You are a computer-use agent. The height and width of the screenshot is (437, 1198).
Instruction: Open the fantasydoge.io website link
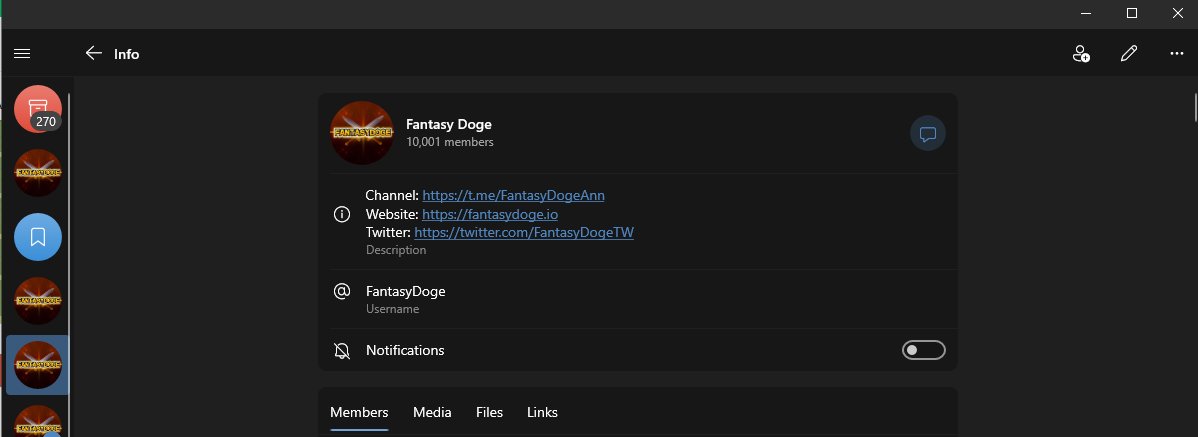coord(490,215)
